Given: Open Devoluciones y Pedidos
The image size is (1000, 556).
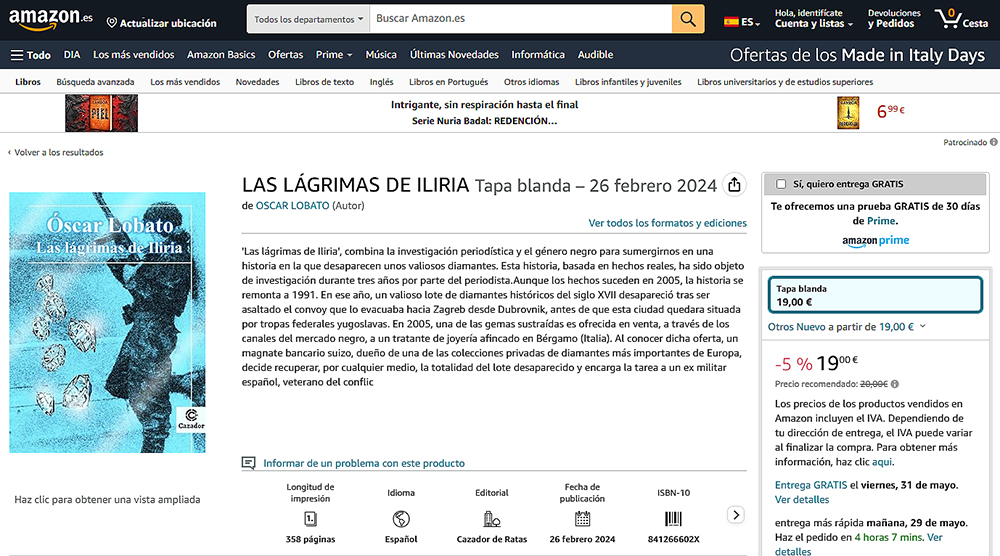Looking at the screenshot, I should coord(894,18).
